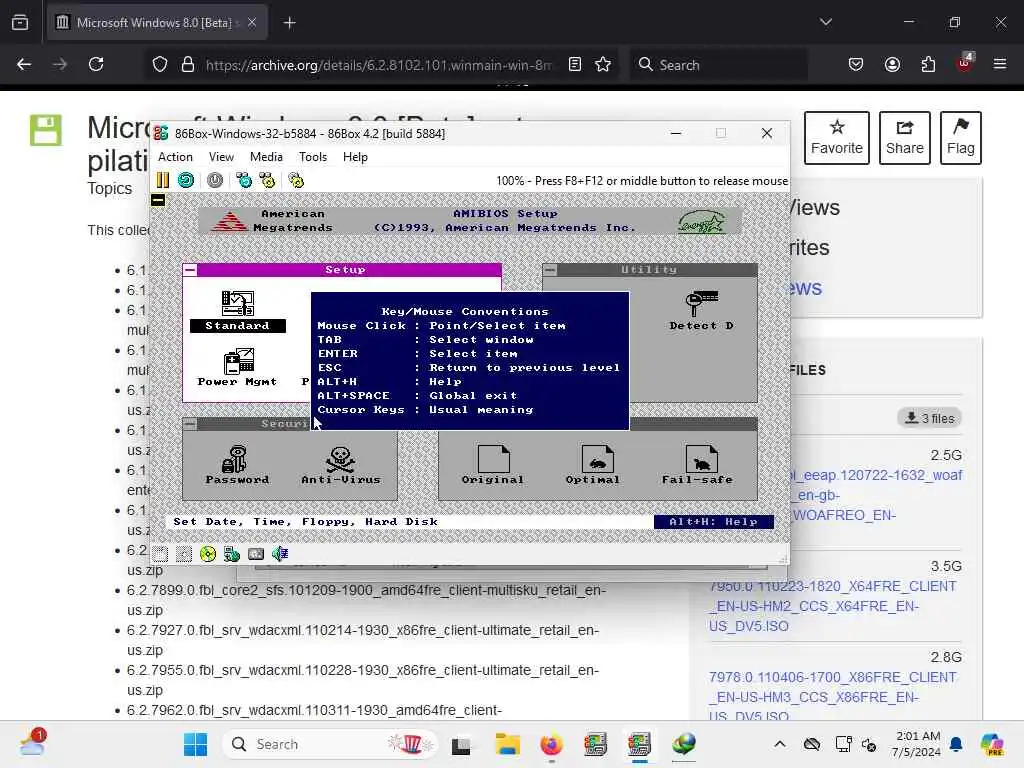This screenshot has width=1024, height=768.
Task: Open notifications bell in tray
Action: [956, 744]
